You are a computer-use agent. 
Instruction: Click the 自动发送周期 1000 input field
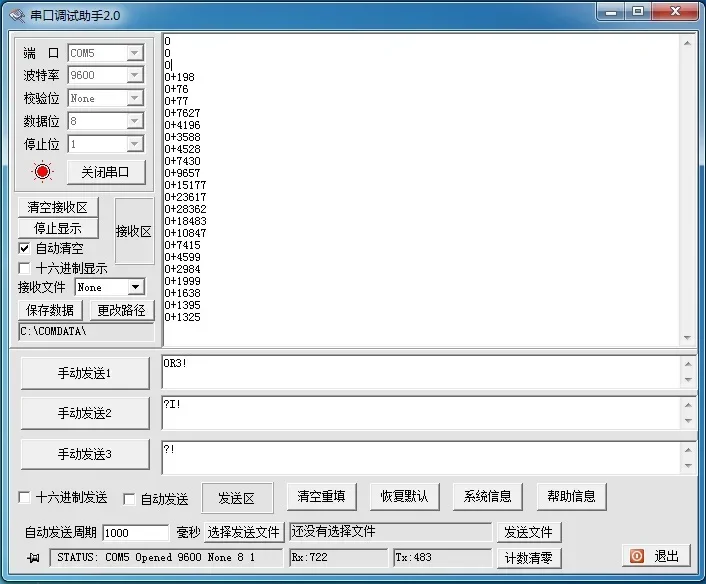click(x=136, y=533)
